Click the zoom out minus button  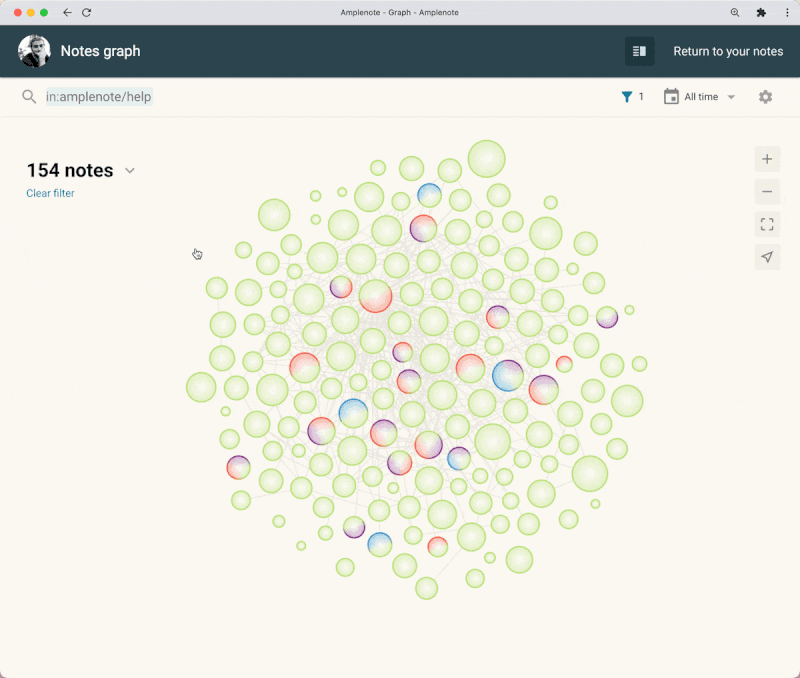(x=767, y=192)
